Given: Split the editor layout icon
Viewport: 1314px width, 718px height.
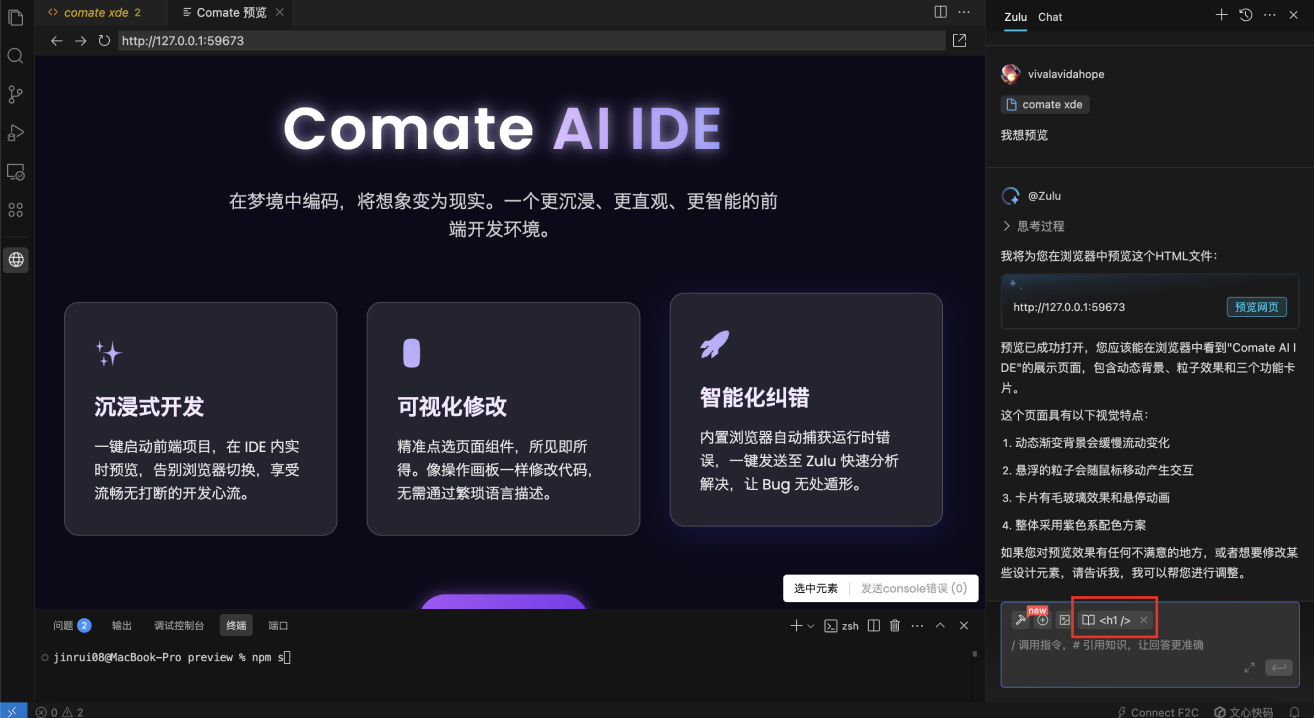Looking at the screenshot, I should (940, 12).
